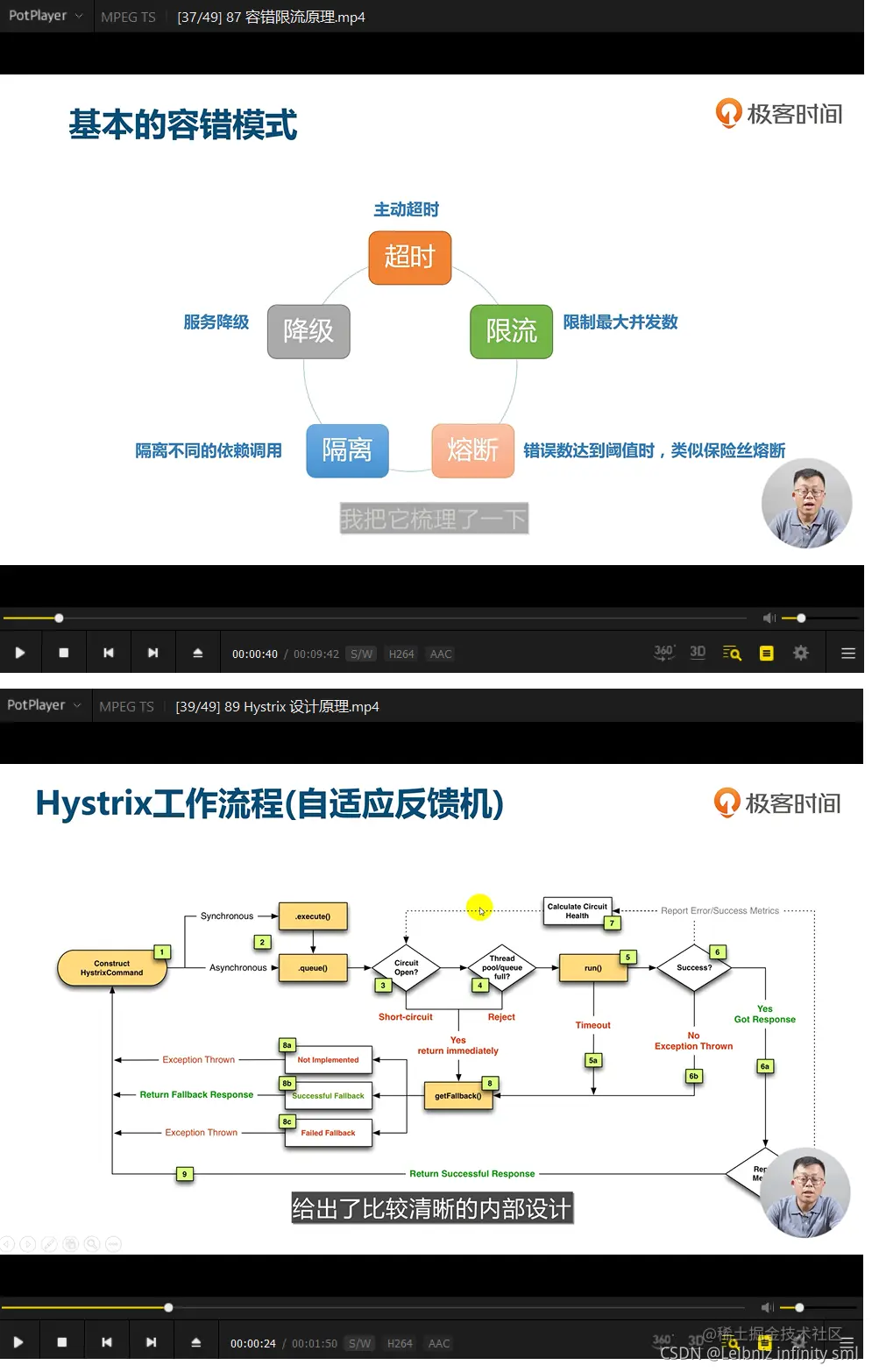Click AAC audio badge in lower player
Image resolution: width=872 pixels, height=1372 pixels.
point(439,1343)
